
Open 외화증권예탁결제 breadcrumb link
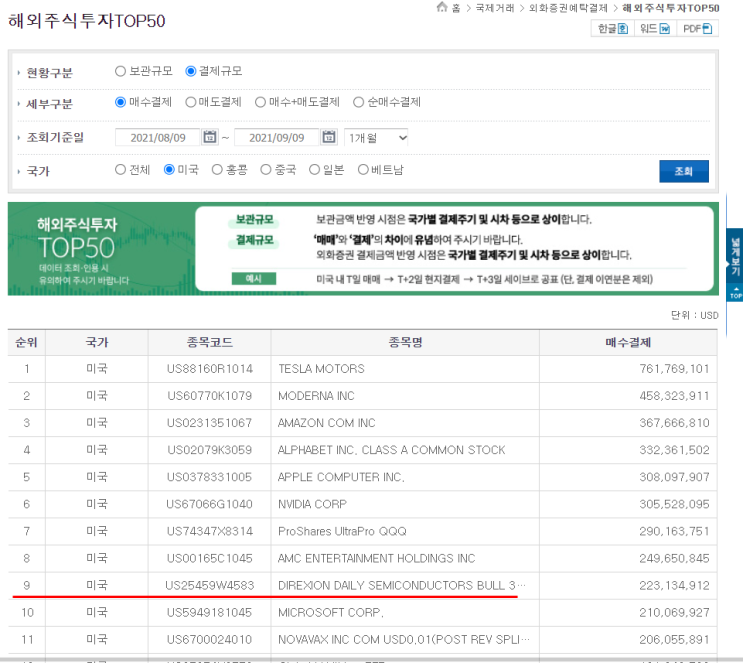tap(568, 8)
